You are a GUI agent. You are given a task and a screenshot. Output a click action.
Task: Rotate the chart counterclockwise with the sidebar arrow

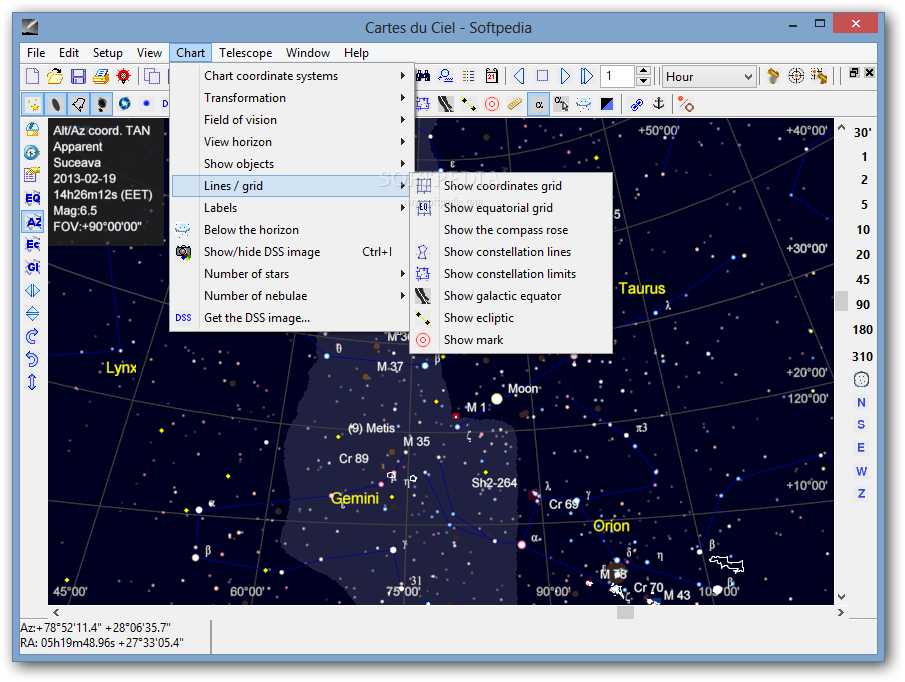pyautogui.click(x=32, y=359)
